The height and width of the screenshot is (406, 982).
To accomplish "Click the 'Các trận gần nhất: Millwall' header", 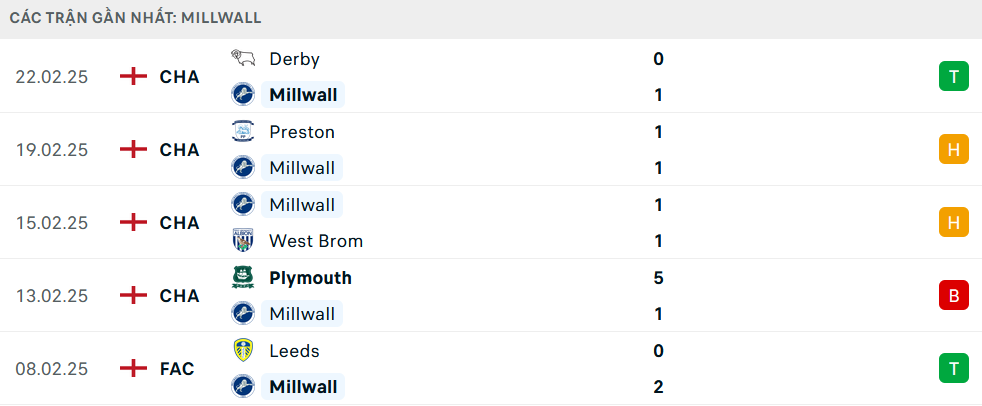I will click(x=137, y=18).
